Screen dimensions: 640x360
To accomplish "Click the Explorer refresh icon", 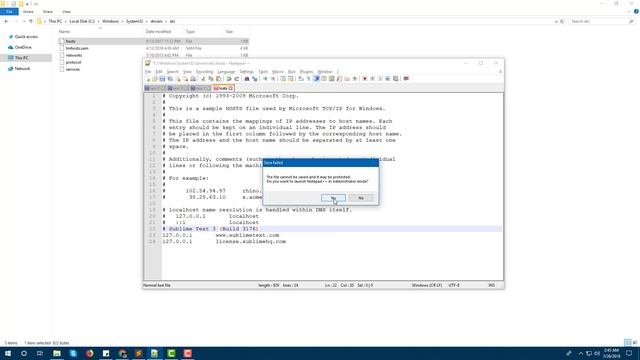I will [x=562, y=21].
